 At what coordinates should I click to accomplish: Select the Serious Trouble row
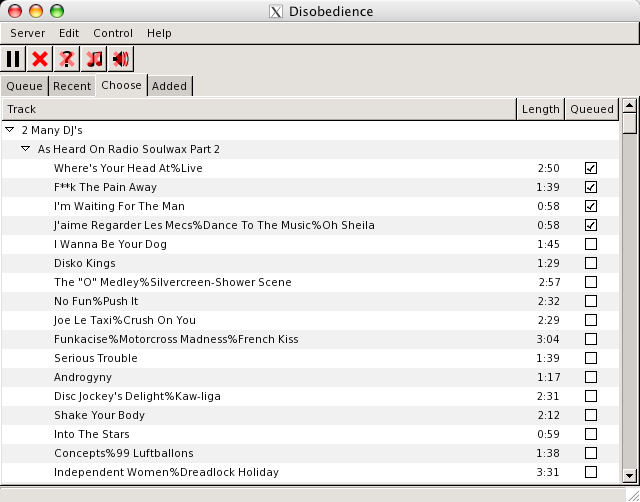tap(310, 358)
